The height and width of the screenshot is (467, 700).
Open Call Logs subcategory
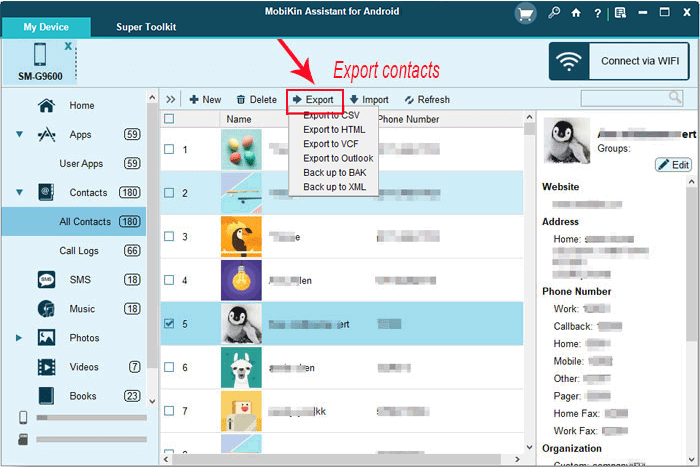tap(79, 251)
